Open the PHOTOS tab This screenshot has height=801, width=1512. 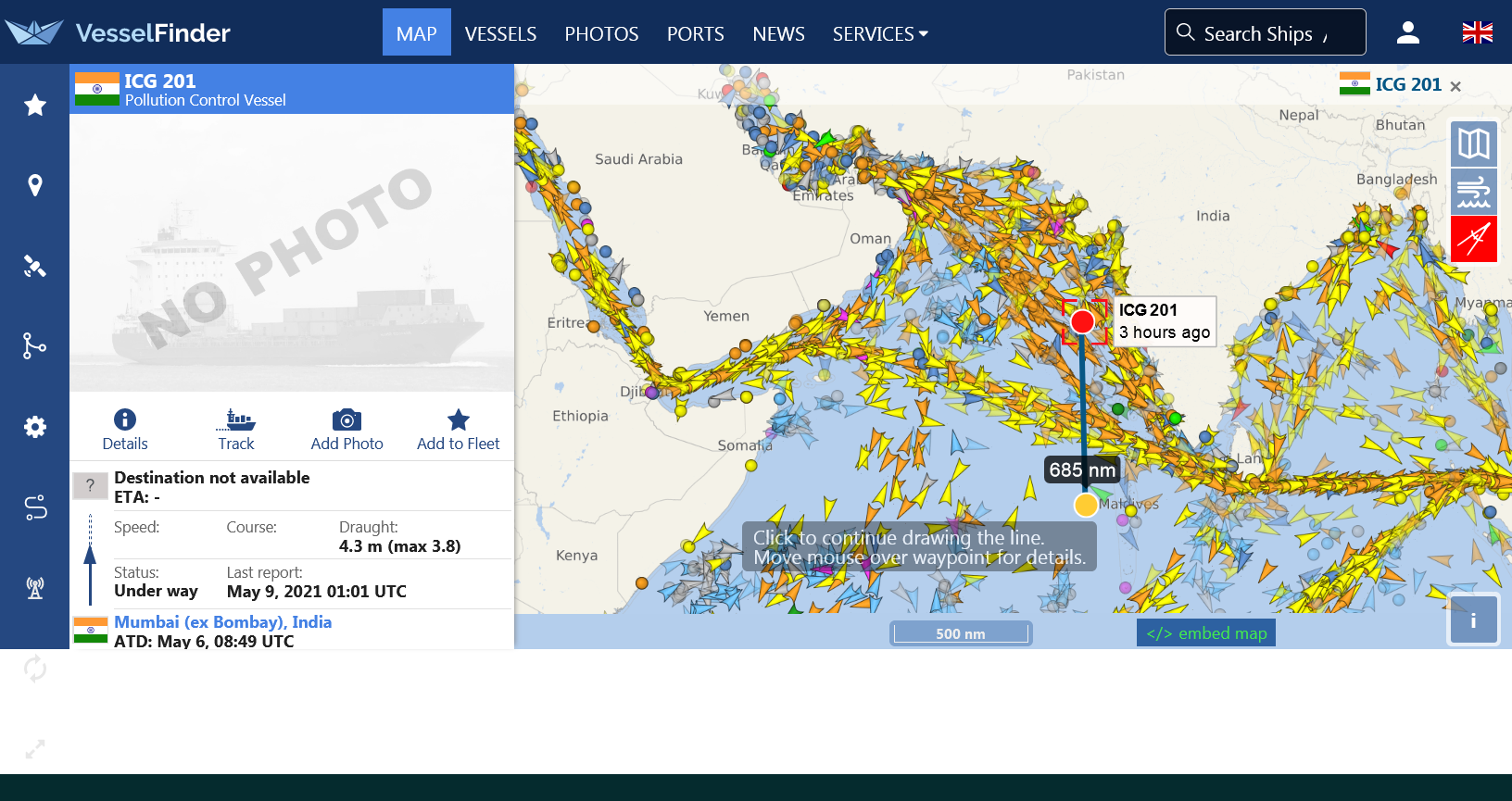[x=602, y=33]
